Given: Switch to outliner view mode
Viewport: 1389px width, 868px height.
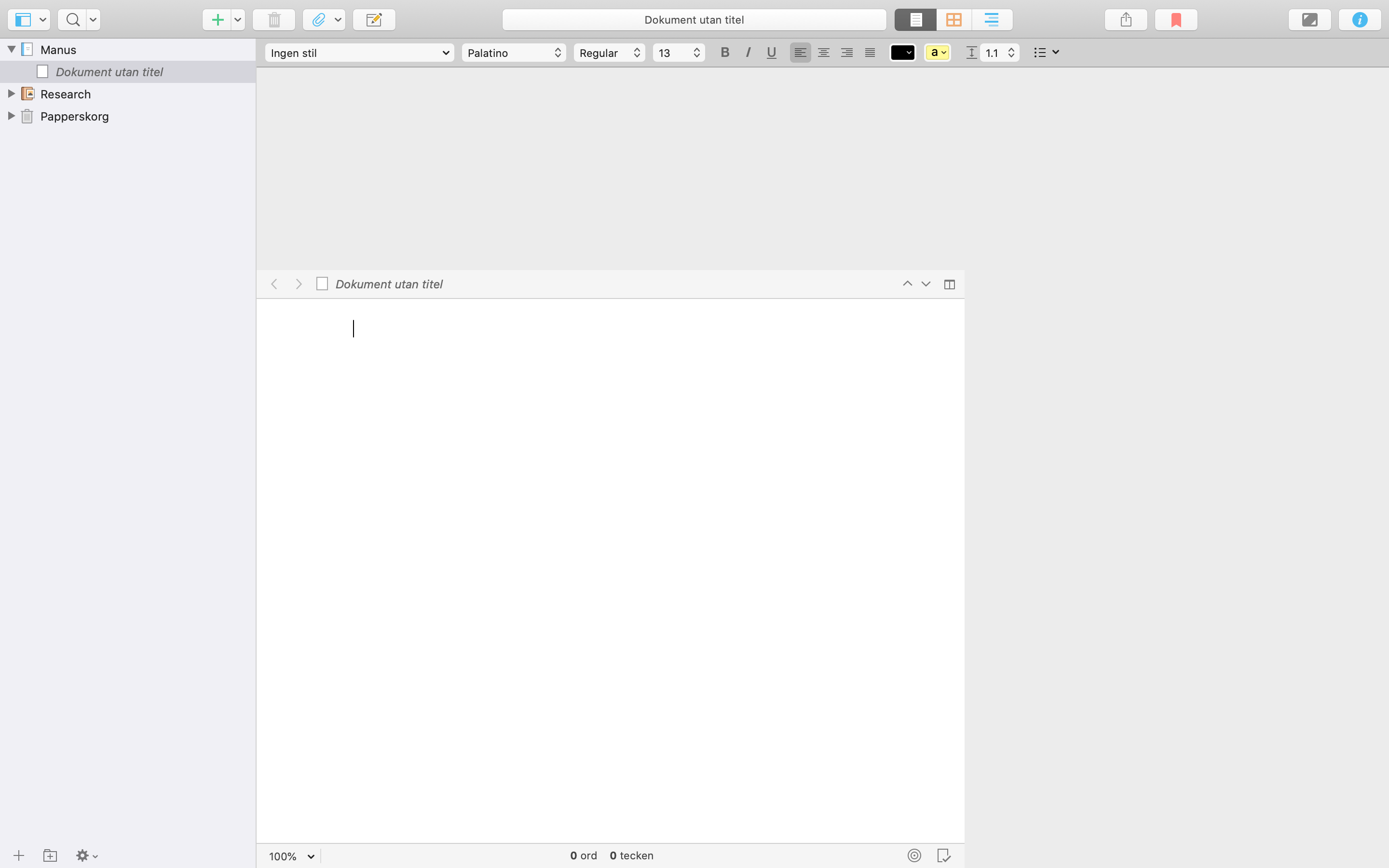Looking at the screenshot, I should (x=991, y=19).
